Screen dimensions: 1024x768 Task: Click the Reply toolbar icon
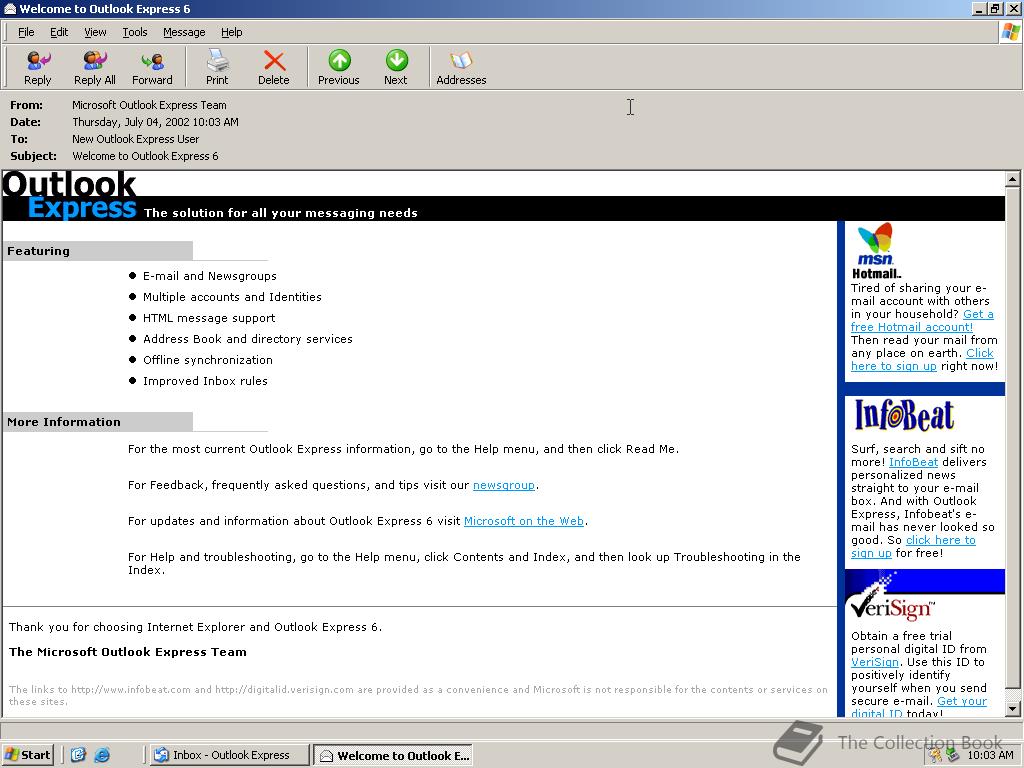point(38,67)
